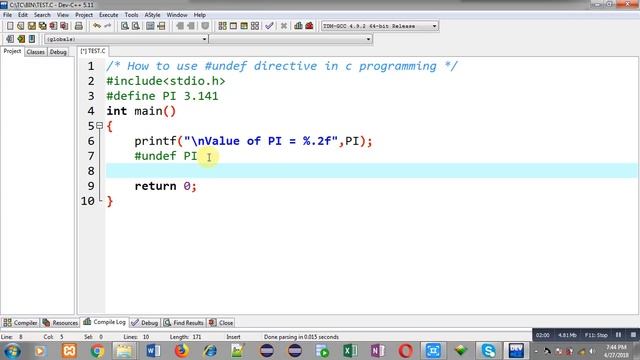Screen dimensions: 640x360
Task: Click the New file toolbar icon
Action: coord(10,26)
